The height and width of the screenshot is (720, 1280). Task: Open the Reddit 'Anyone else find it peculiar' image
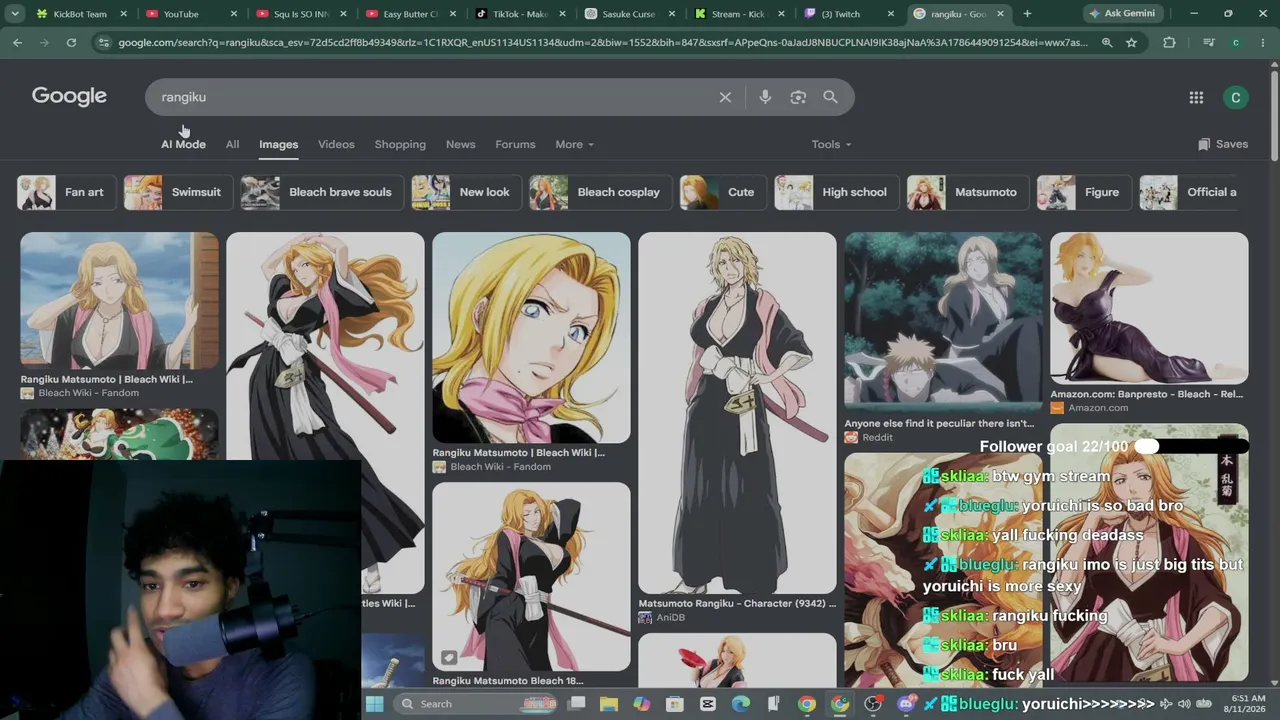(x=943, y=322)
